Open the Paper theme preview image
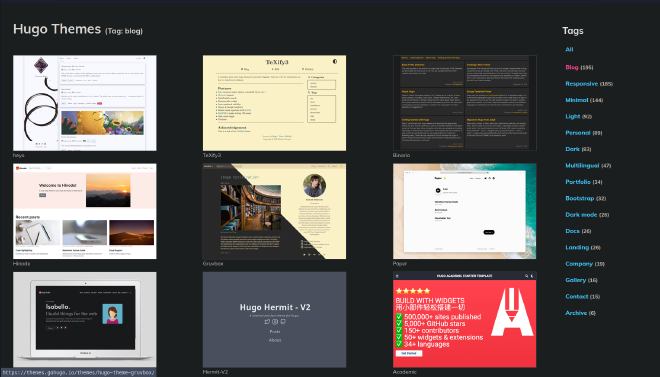This screenshot has height=377, width=660. point(465,211)
